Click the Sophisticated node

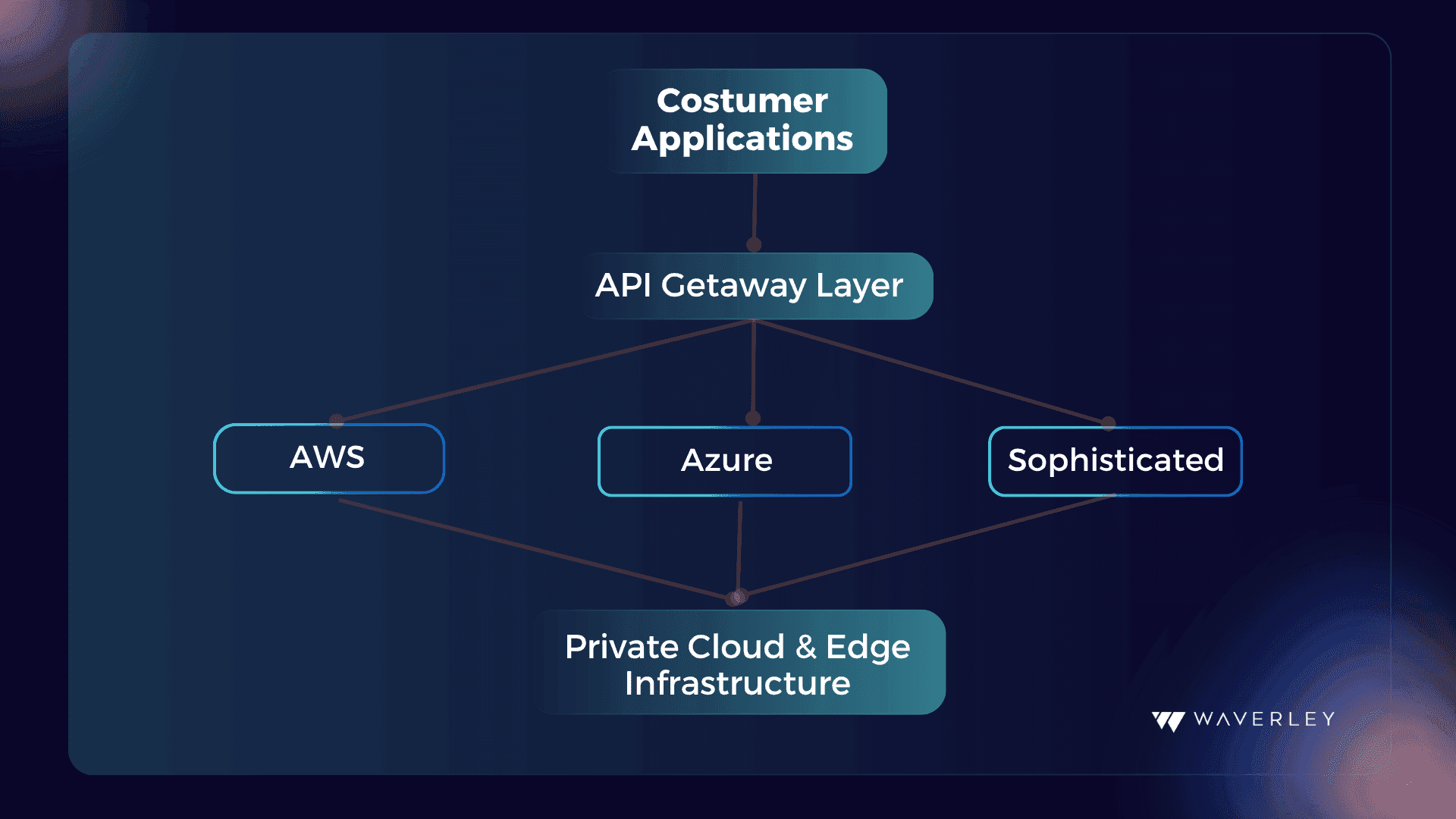point(1116,461)
